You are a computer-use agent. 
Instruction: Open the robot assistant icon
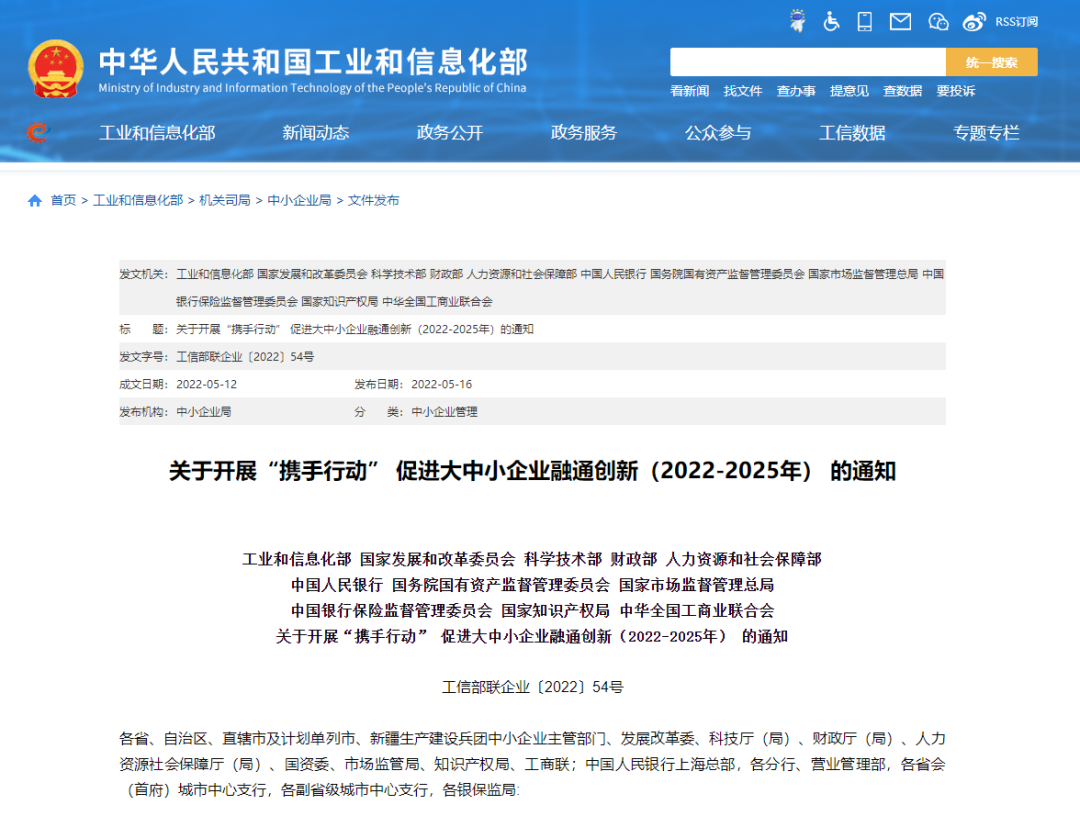pos(798,21)
